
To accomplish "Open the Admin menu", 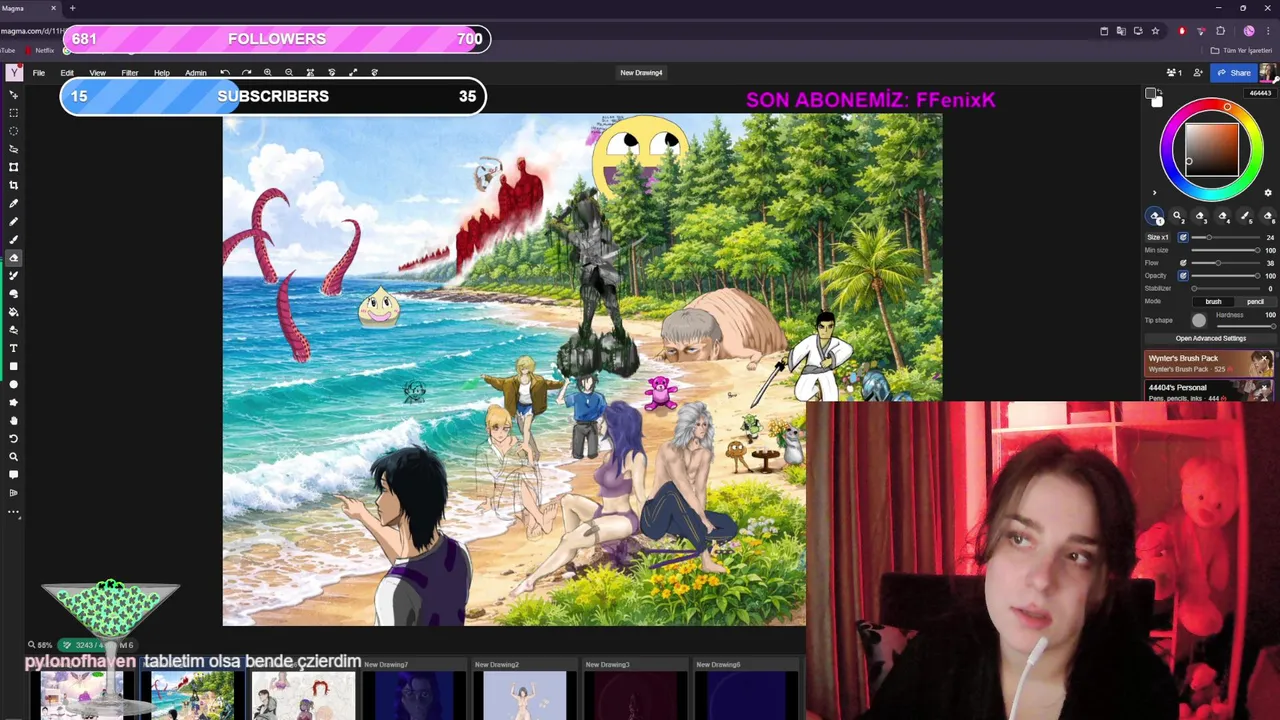I will click(x=195, y=73).
